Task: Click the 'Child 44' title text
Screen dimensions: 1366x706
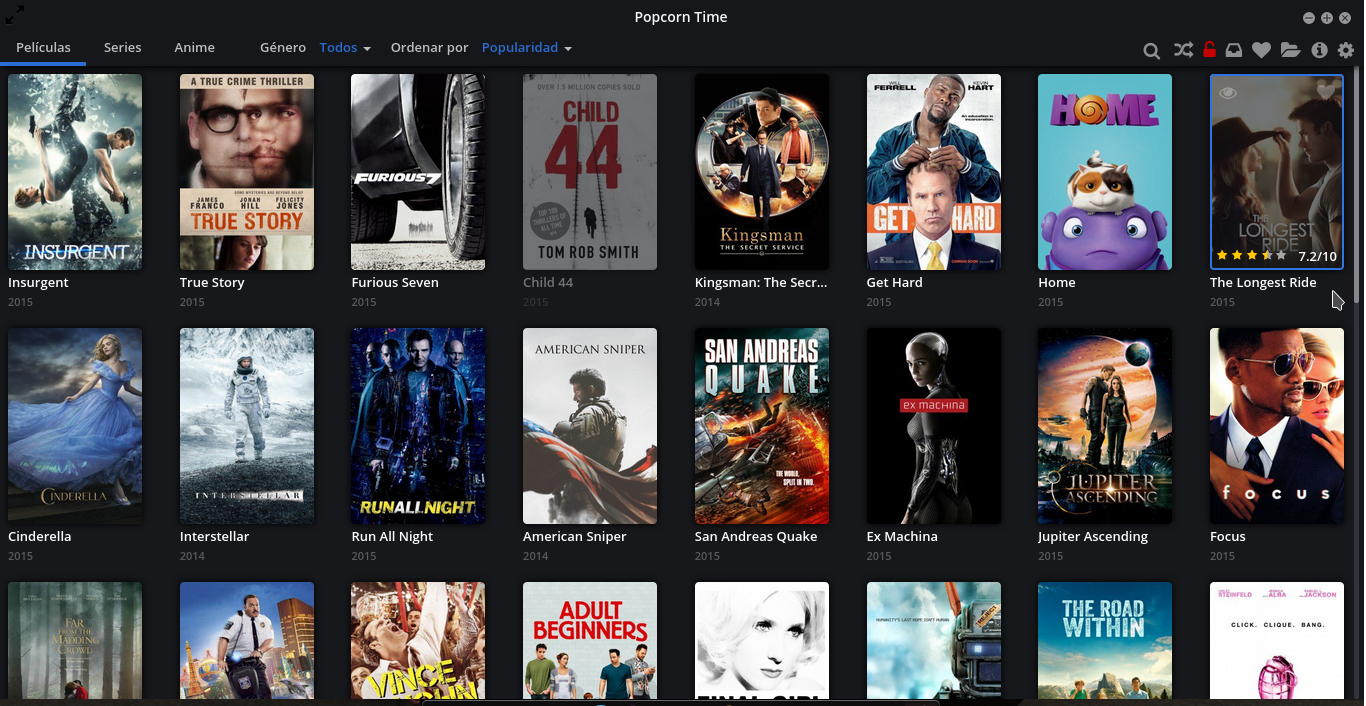Action: [x=548, y=283]
